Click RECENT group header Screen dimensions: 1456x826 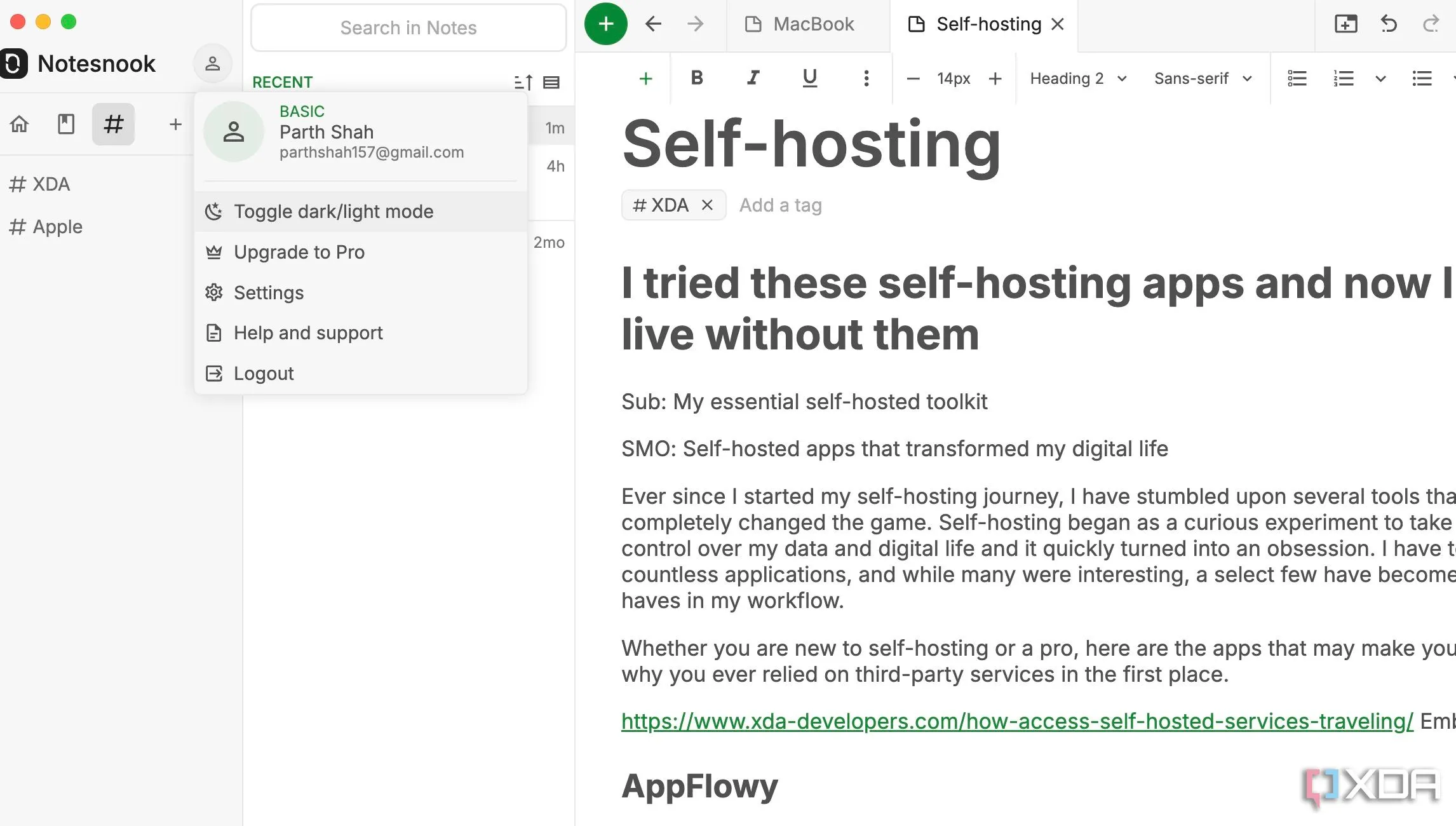[x=283, y=82]
